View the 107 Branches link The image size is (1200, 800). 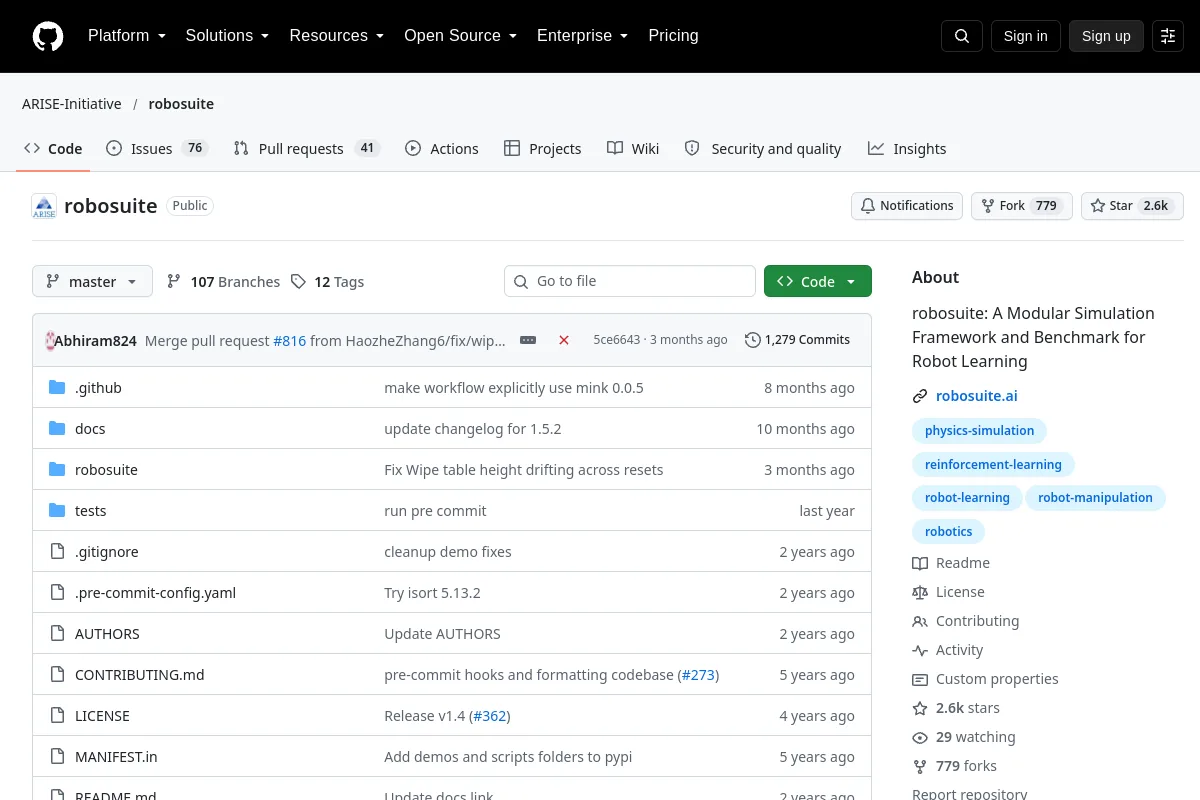pos(223,282)
